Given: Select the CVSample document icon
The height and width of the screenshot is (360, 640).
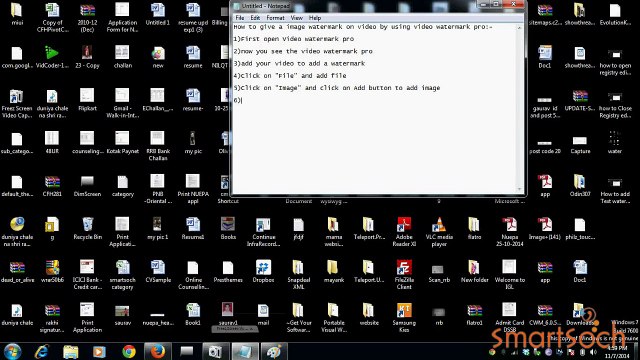Looking at the screenshot, I should 158,272.
